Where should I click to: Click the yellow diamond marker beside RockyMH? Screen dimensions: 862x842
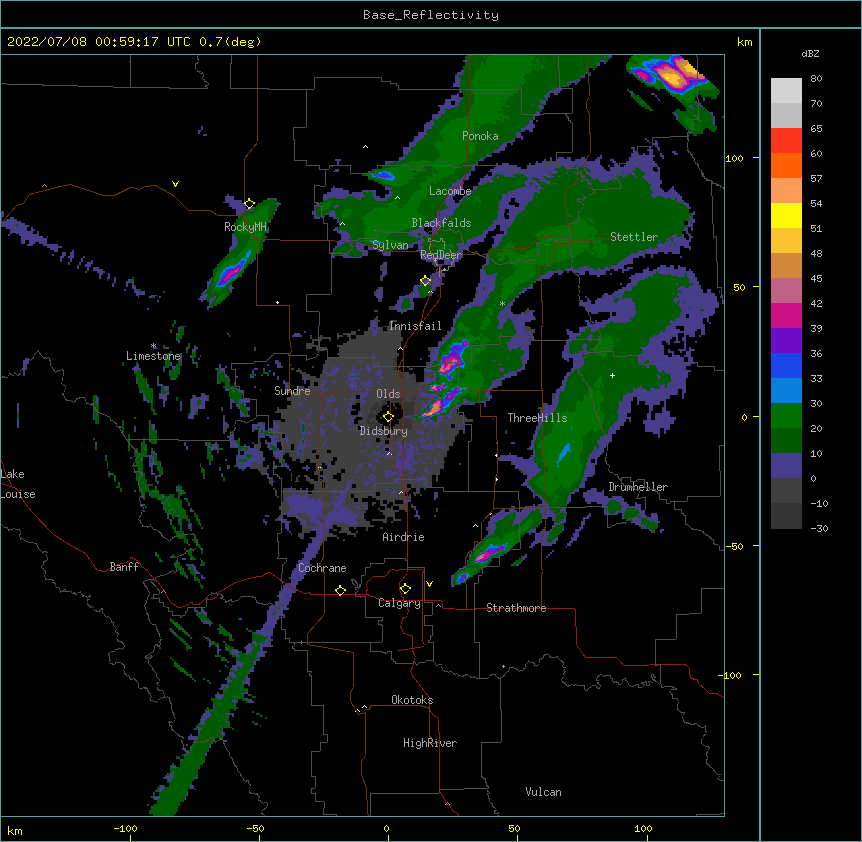point(249,204)
